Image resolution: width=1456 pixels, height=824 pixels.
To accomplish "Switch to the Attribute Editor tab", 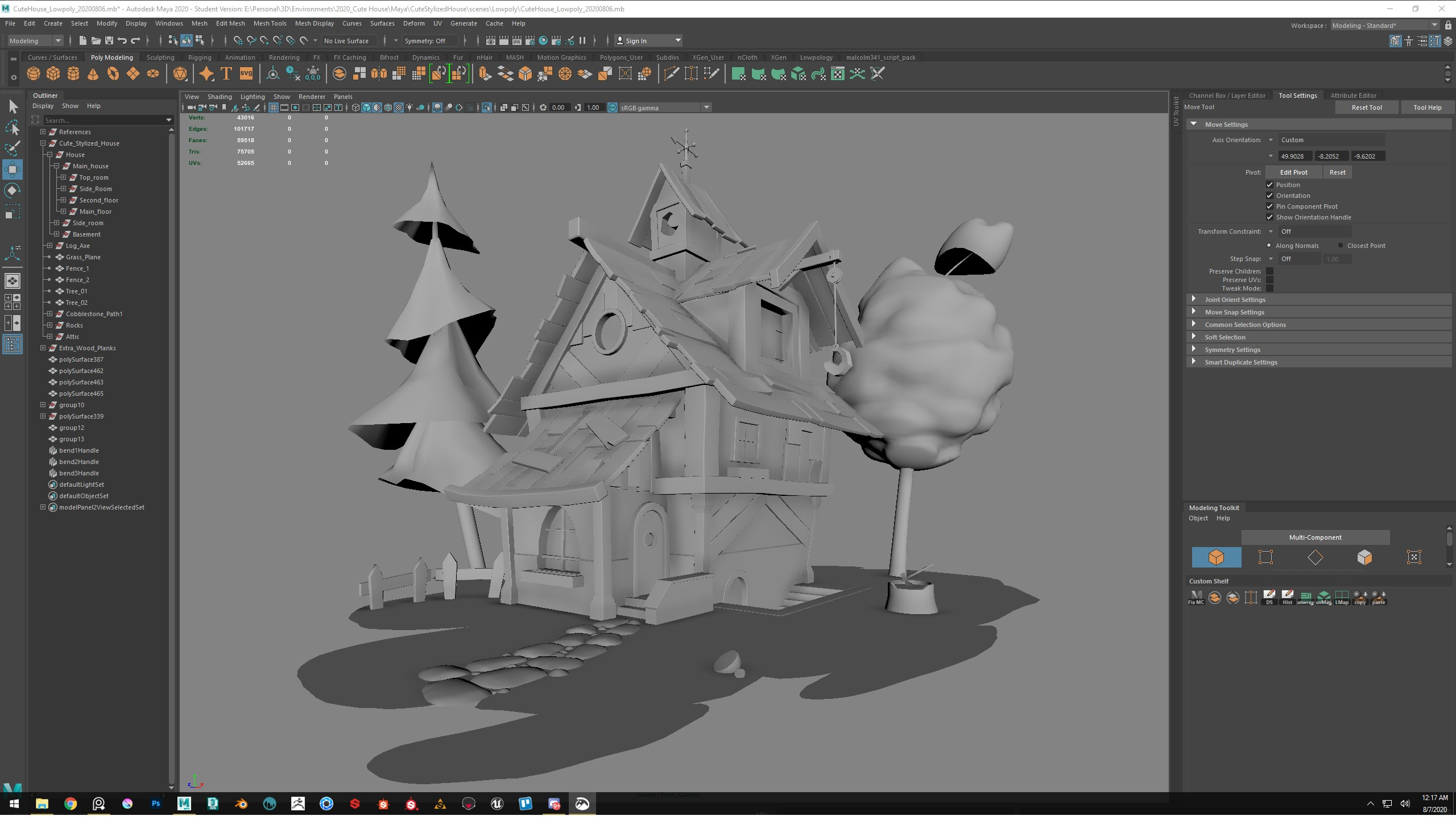I will (x=1353, y=96).
